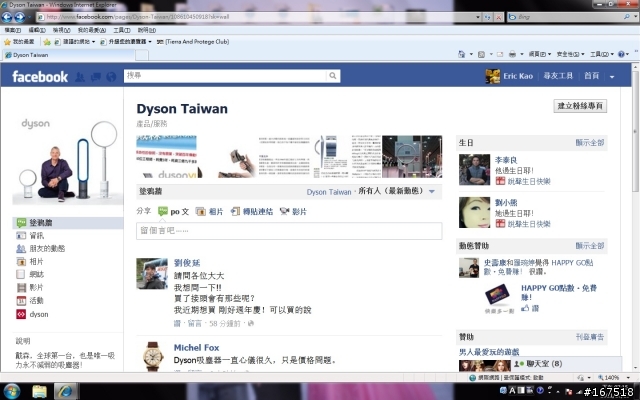Click the Tierra And Protege Club bookmark
The height and width of the screenshot is (400, 640).
tap(193, 42)
